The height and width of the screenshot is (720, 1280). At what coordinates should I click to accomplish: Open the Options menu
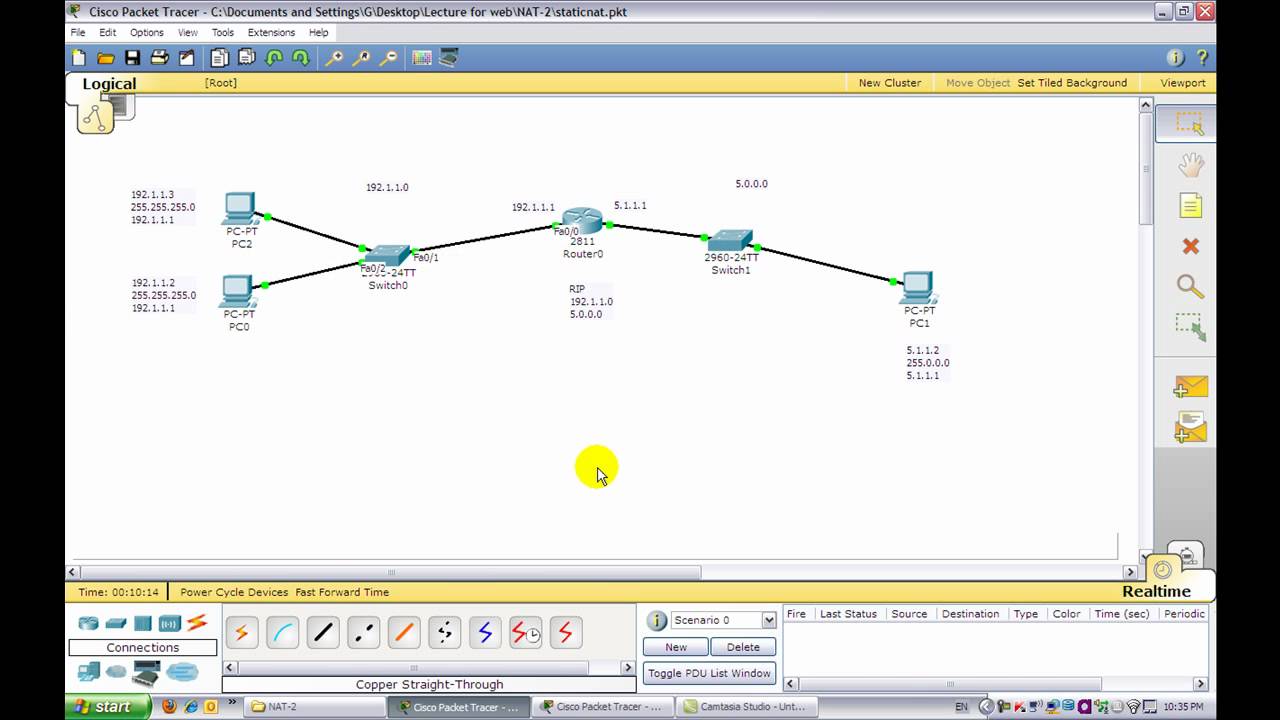tap(146, 32)
